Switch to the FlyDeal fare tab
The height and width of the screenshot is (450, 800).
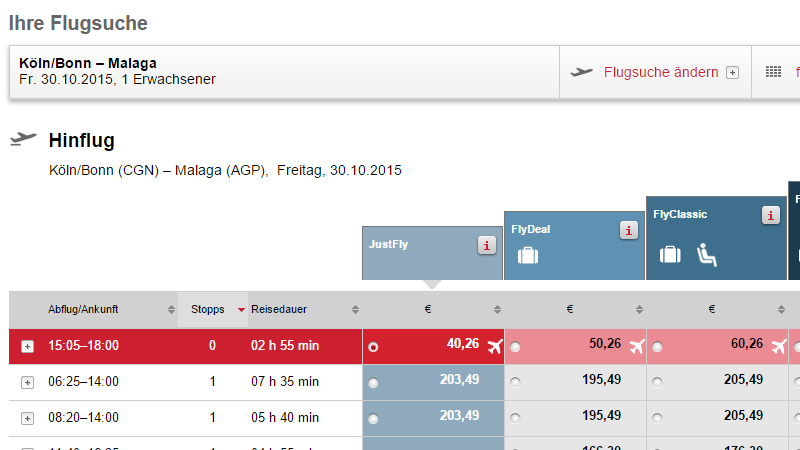point(574,245)
